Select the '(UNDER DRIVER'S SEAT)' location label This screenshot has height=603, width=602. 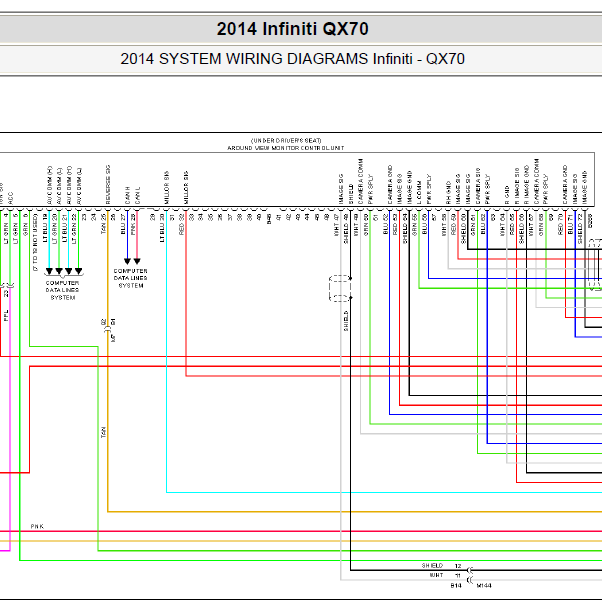point(286,141)
